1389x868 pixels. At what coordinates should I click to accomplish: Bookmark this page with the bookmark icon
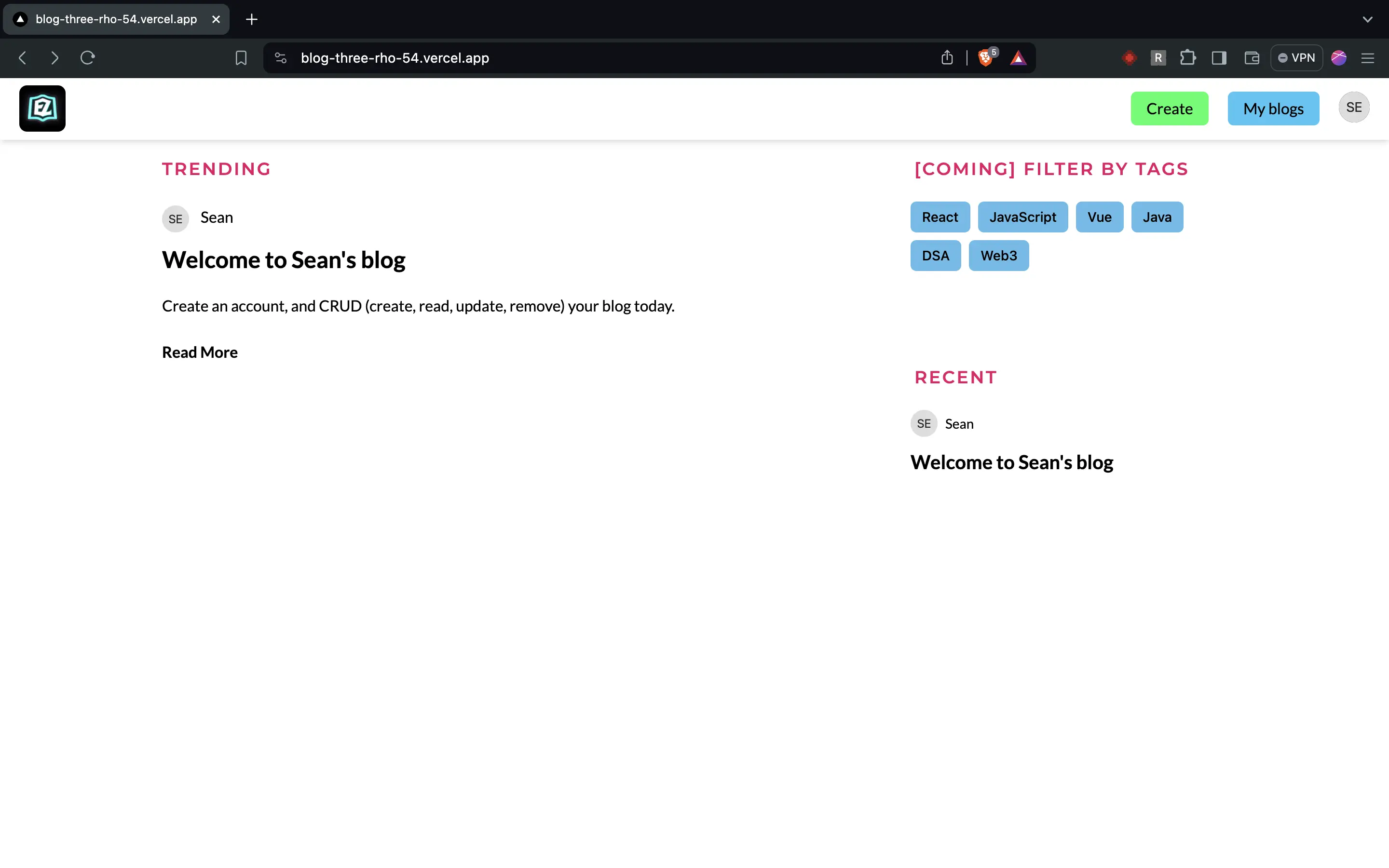coord(241,58)
